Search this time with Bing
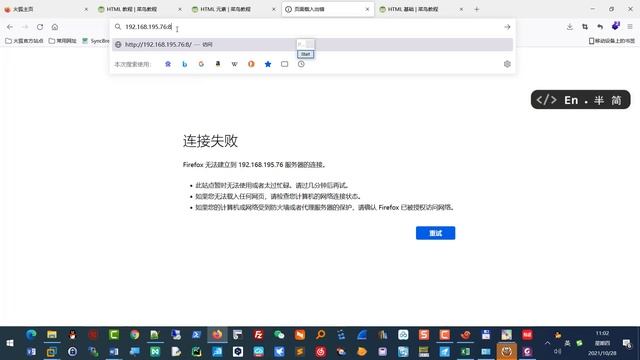Image resolution: width=640 pixels, height=360 pixels. [184, 64]
